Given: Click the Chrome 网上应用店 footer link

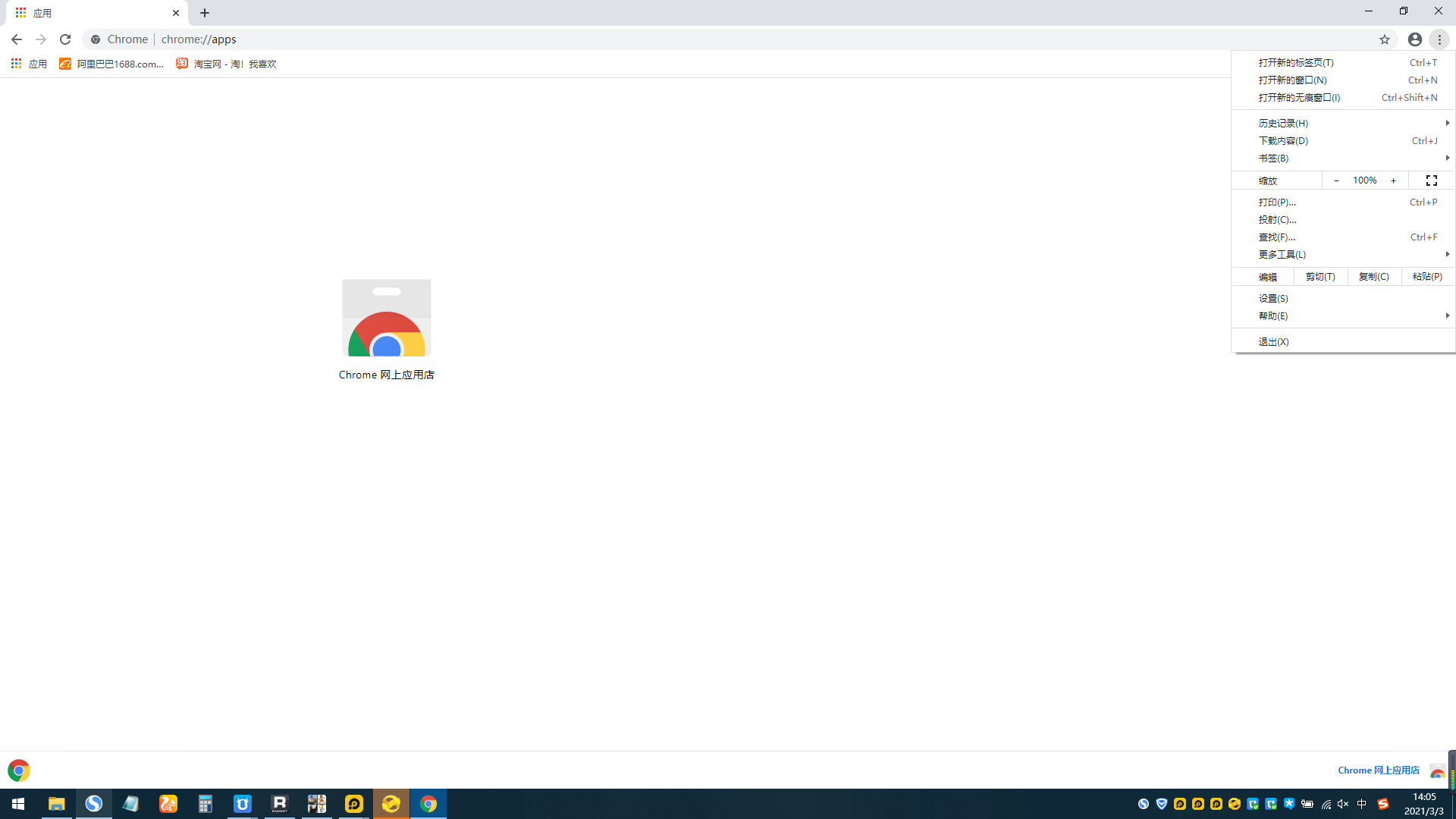Looking at the screenshot, I should coord(1378,770).
